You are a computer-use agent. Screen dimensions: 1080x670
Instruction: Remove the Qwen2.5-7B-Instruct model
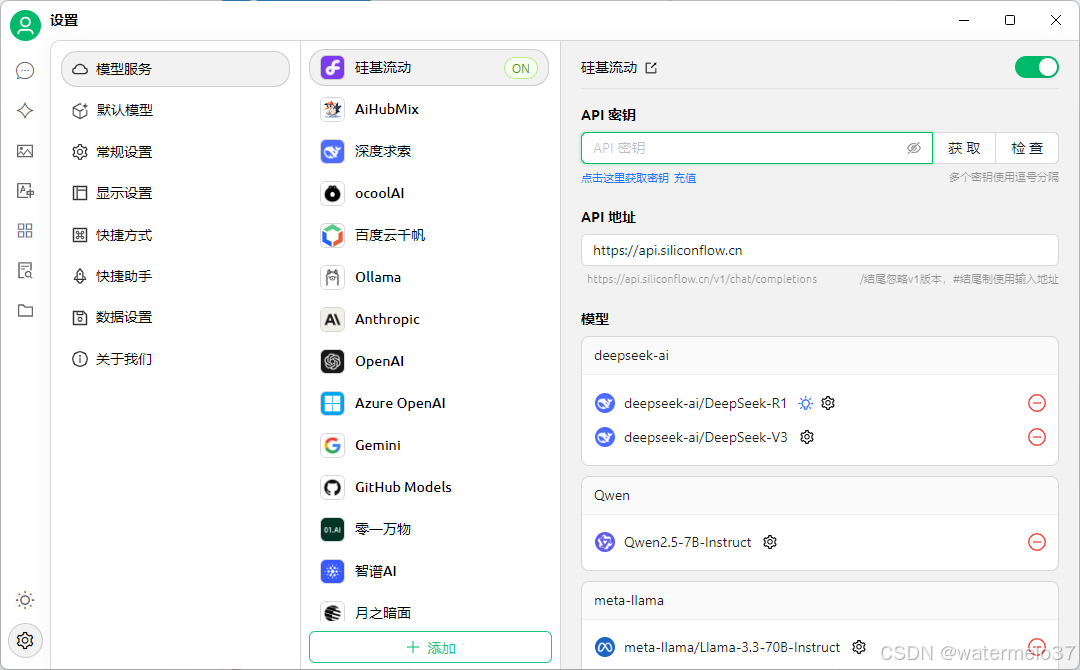1037,542
